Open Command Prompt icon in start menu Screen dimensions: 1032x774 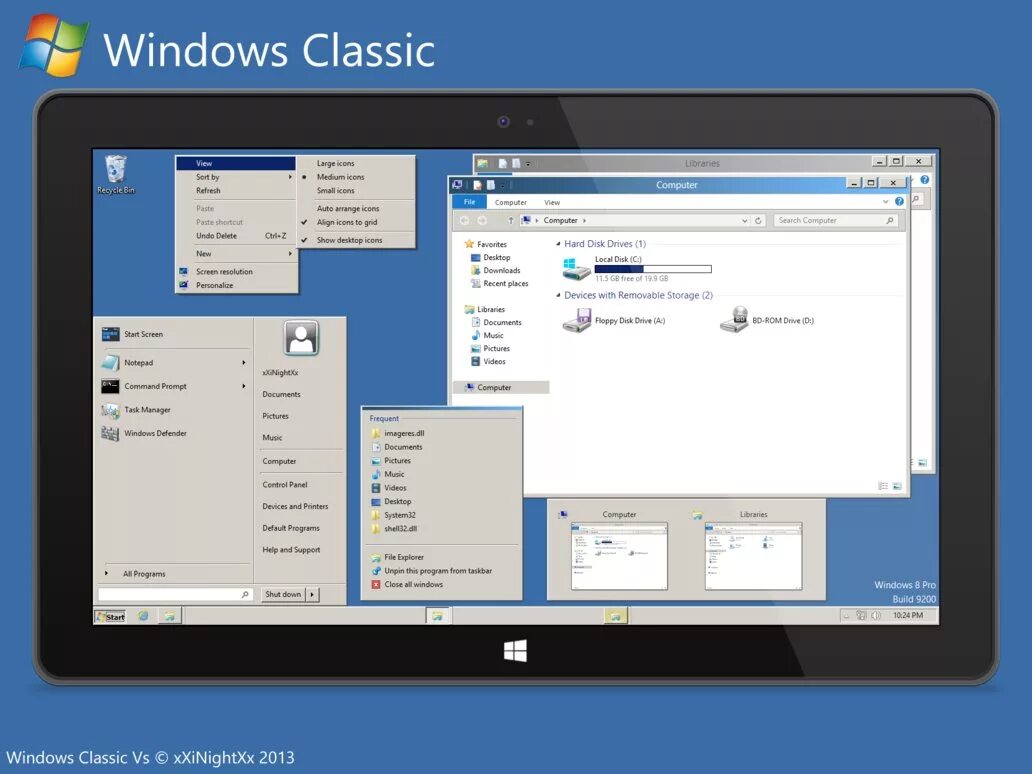tap(111, 386)
